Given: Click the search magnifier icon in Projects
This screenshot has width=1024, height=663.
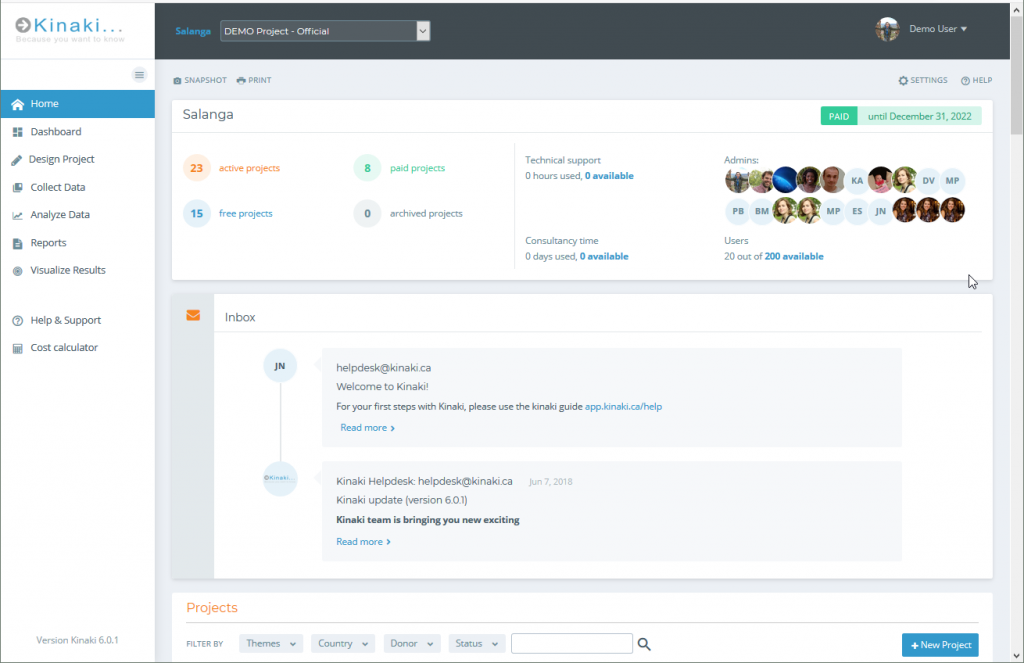Looking at the screenshot, I should (644, 644).
